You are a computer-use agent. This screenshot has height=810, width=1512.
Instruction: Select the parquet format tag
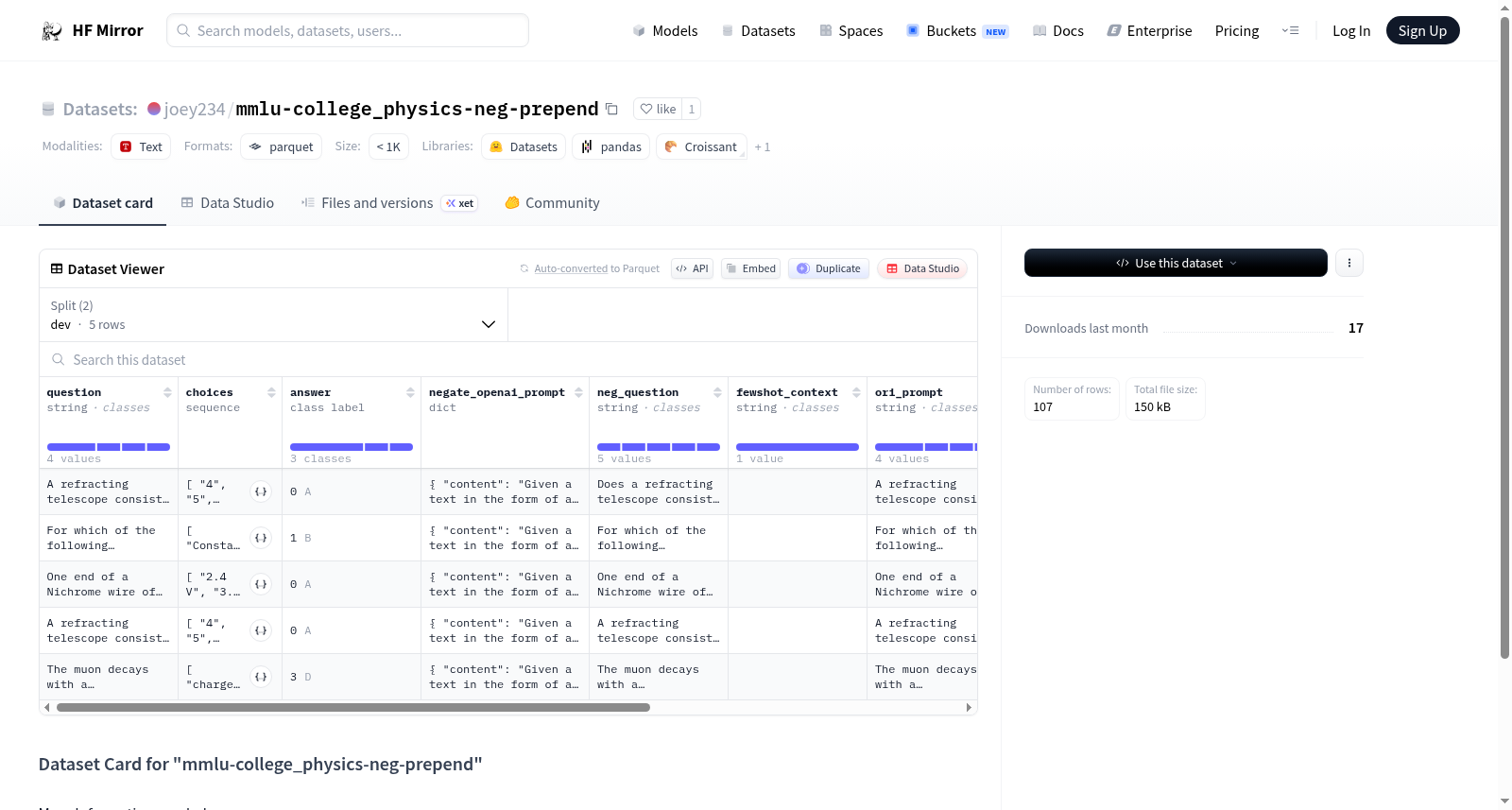click(x=282, y=146)
